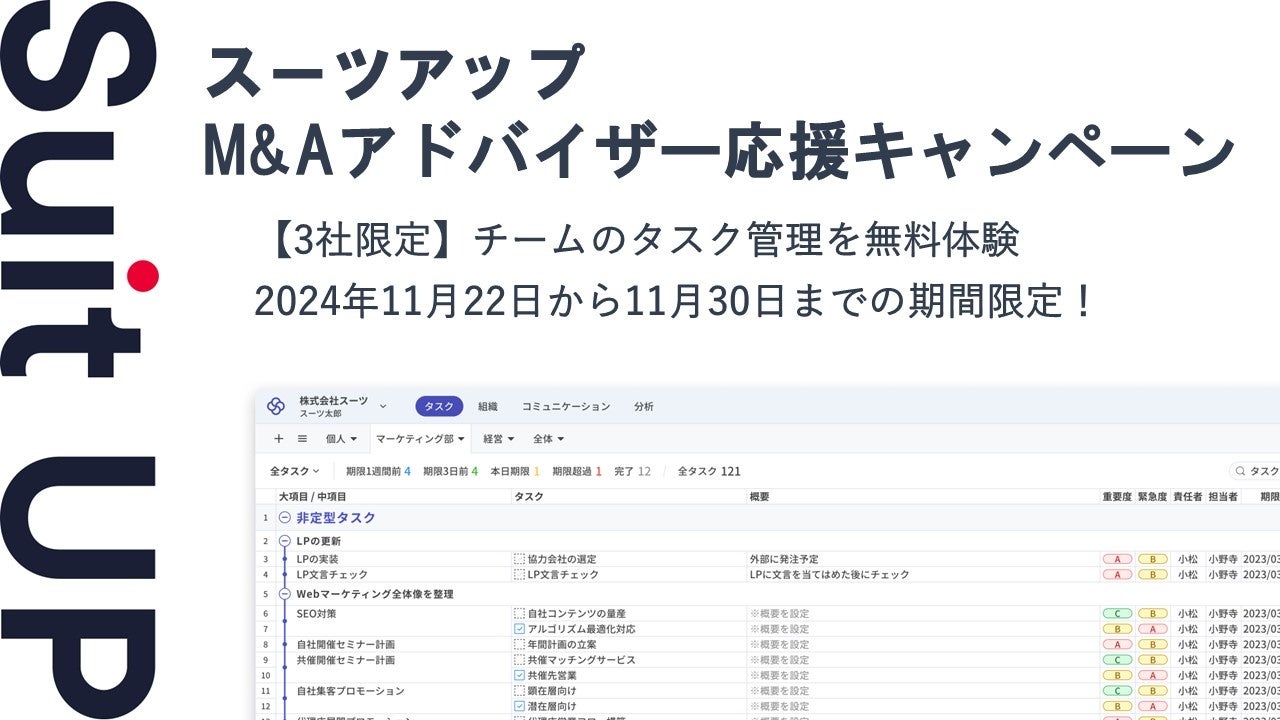Open the 個人 dropdown tab
The width and height of the screenshot is (1280, 720).
[341, 438]
